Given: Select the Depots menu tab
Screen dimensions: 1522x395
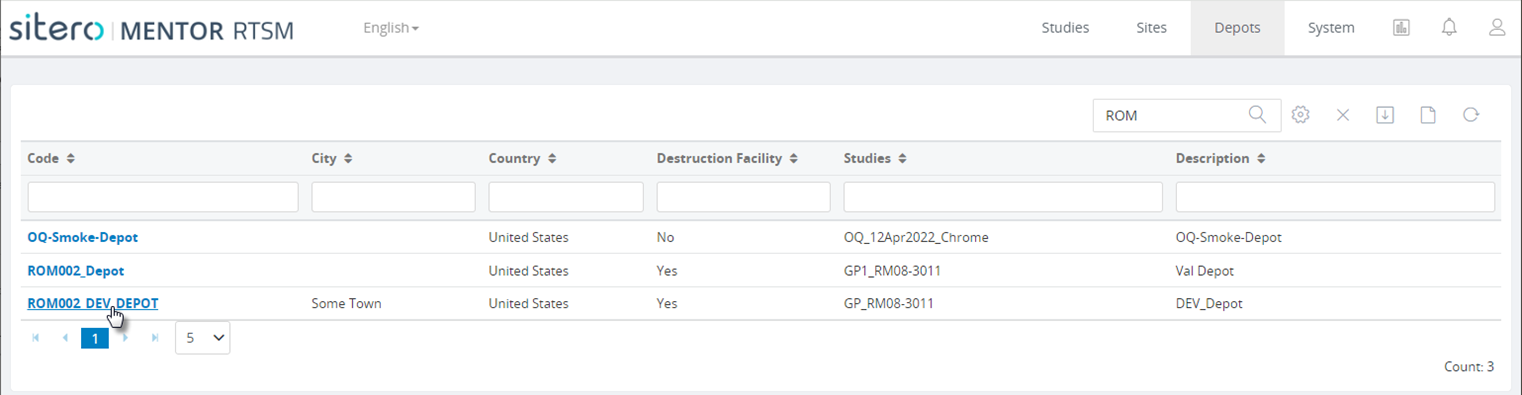Looking at the screenshot, I should coord(1237,28).
